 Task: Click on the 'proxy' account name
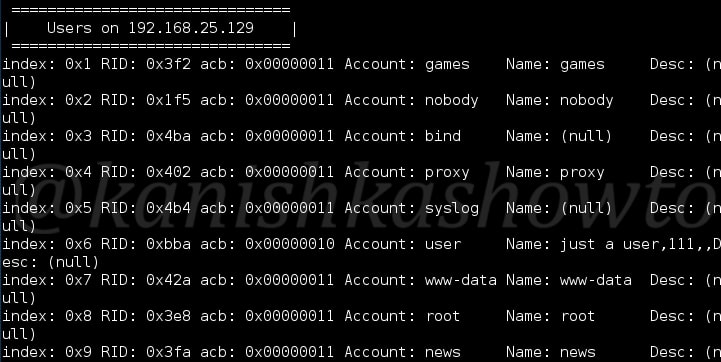coord(447,173)
